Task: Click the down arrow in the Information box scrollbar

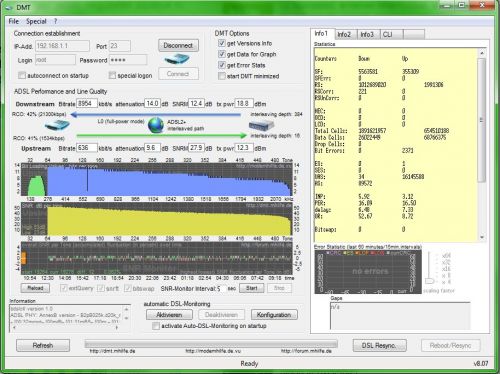Action: click(126, 318)
